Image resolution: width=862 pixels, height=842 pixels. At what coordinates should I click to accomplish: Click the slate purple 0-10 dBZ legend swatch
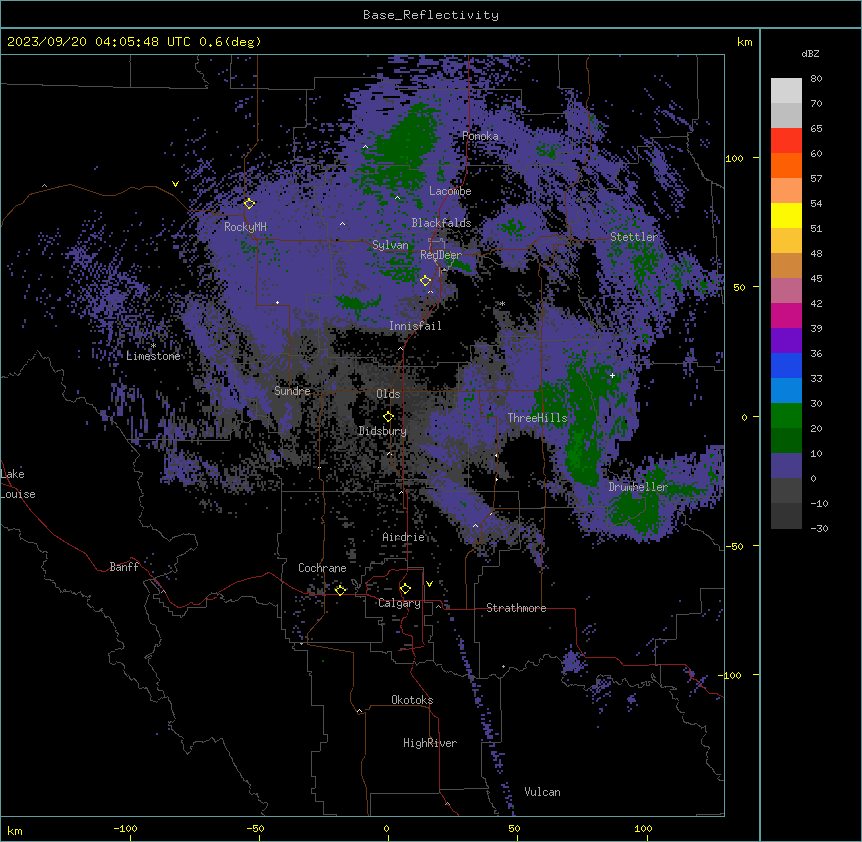pyautogui.click(x=786, y=466)
